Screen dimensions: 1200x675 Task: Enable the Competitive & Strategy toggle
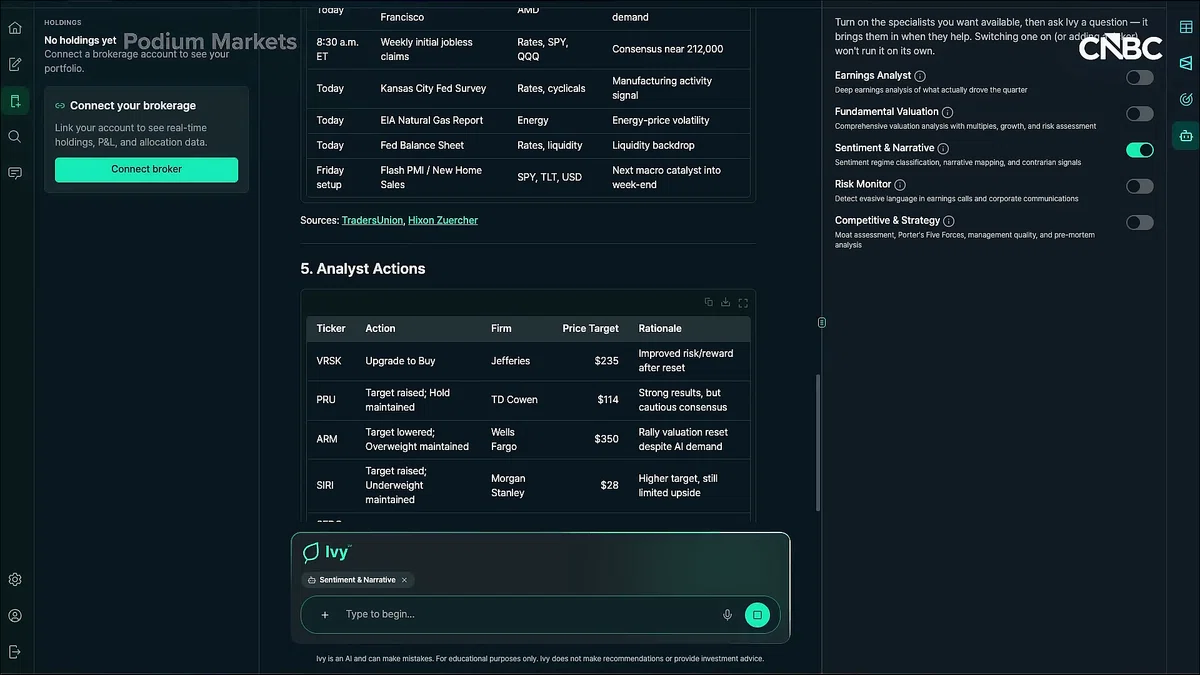click(1139, 223)
